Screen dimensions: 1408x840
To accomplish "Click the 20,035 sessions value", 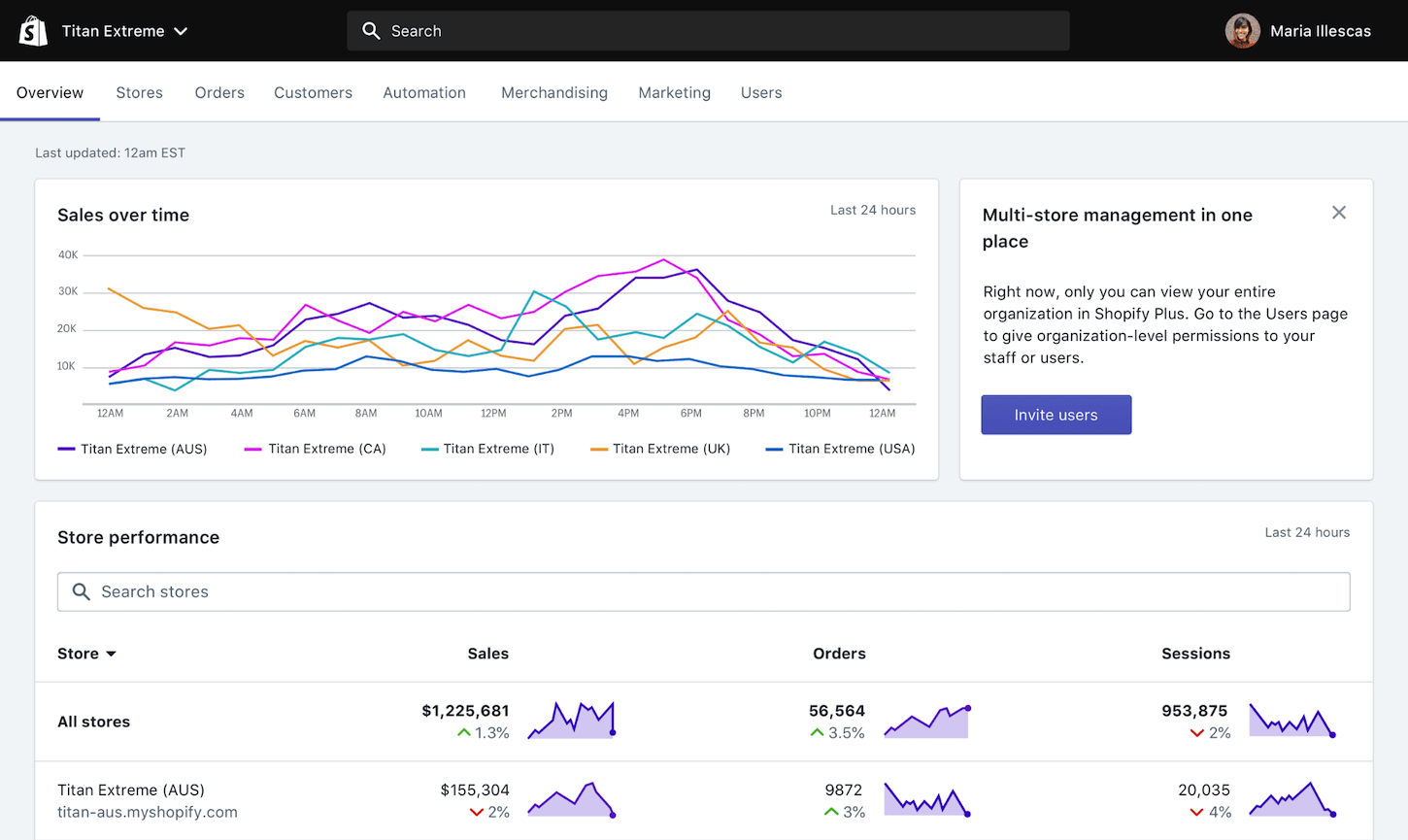I will coord(1204,790).
